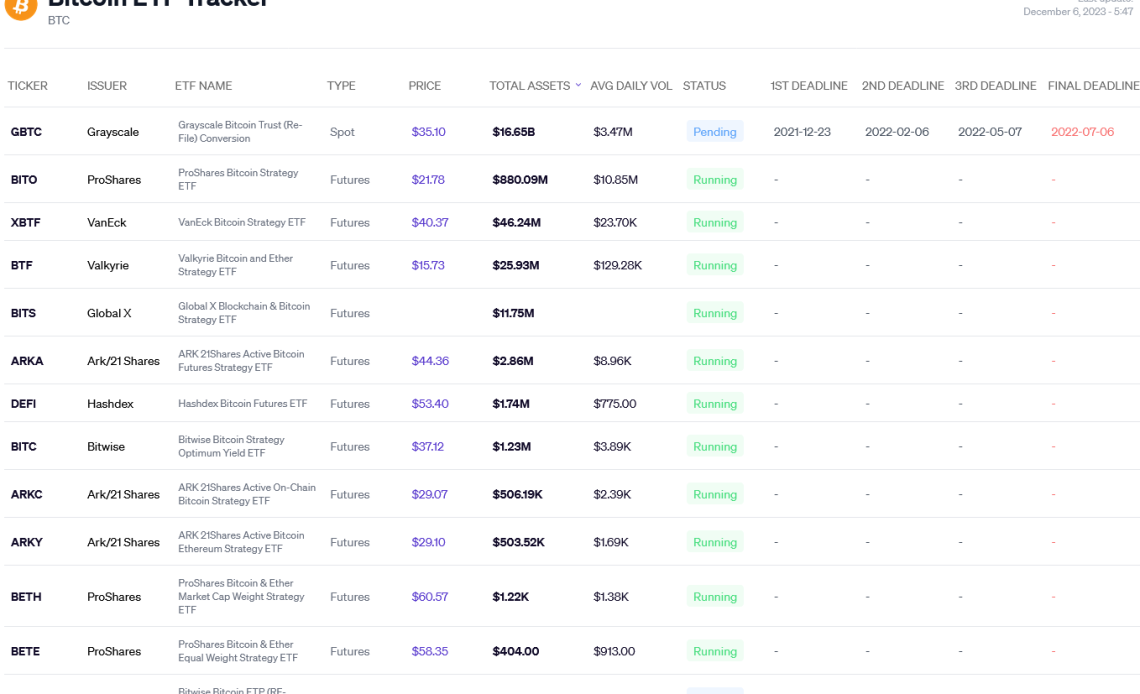Open XBTF price link $40.37
This screenshot has width=1140, height=694.
pos(430,222)
